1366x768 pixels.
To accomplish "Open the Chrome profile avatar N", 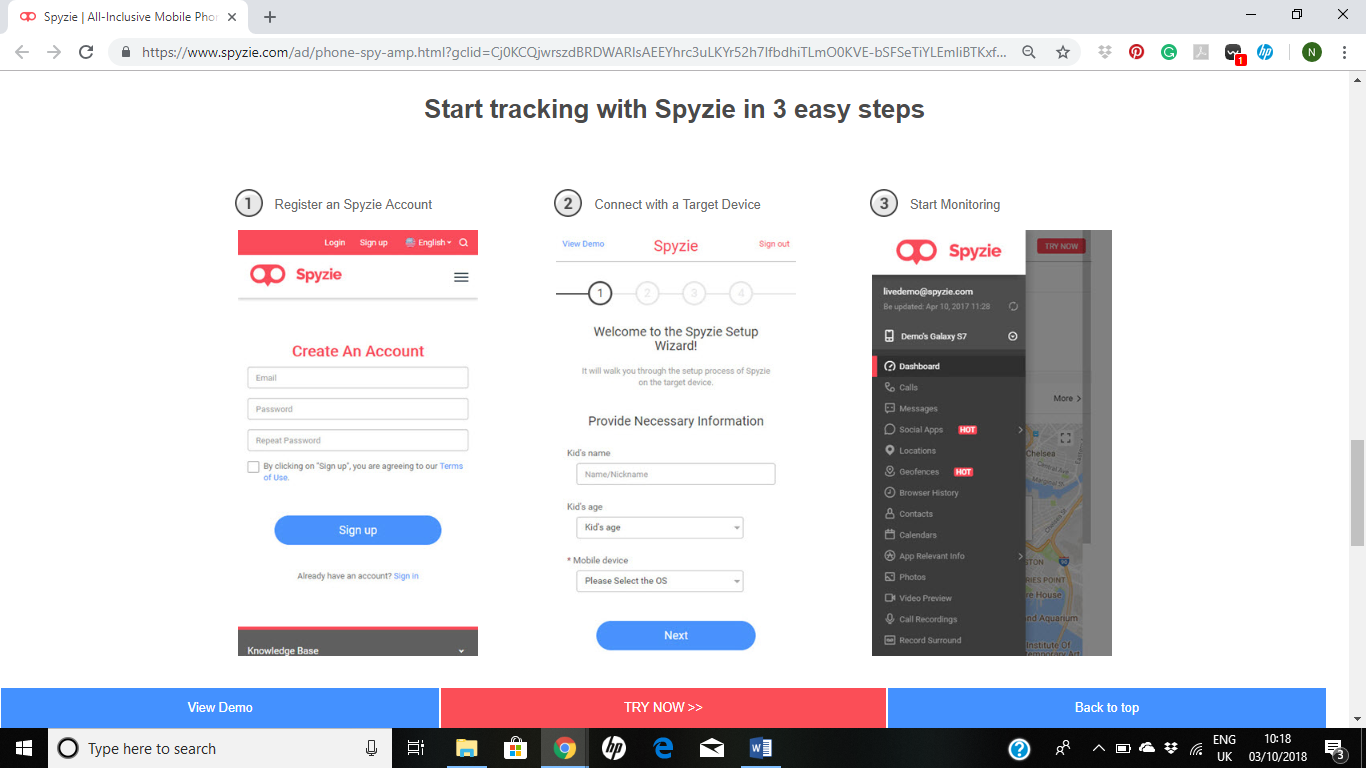I will (x=1312, y=52).
